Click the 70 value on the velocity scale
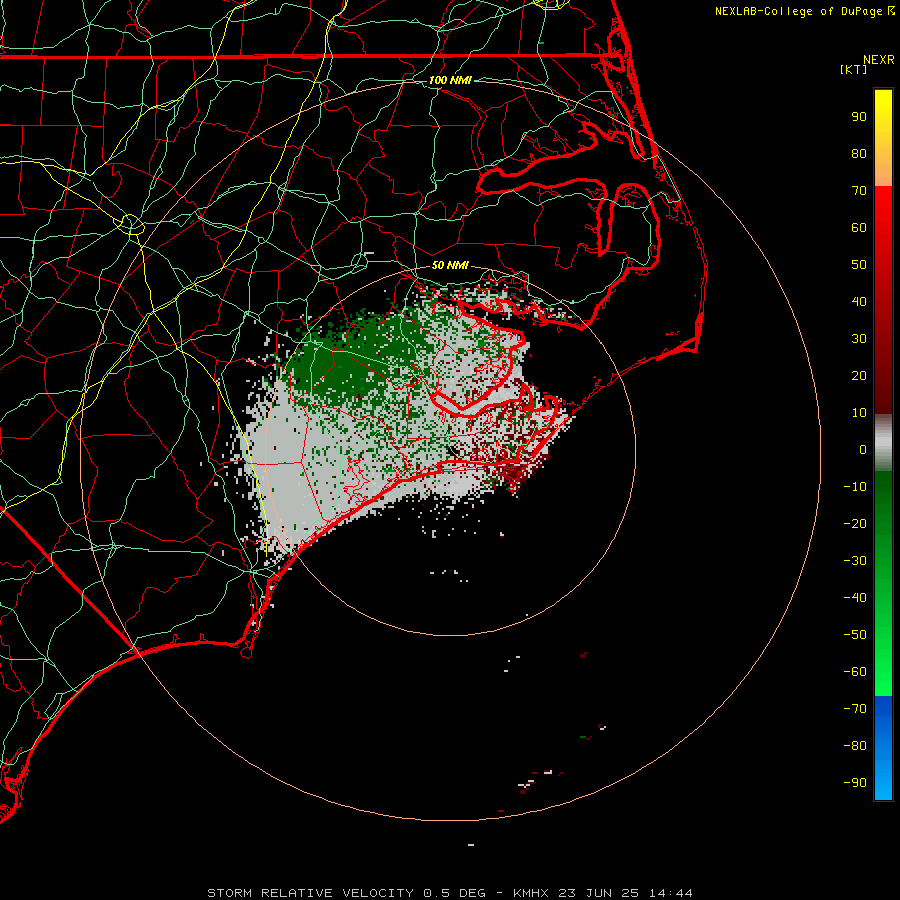900x900 pixels. click(x=859, y=191)
